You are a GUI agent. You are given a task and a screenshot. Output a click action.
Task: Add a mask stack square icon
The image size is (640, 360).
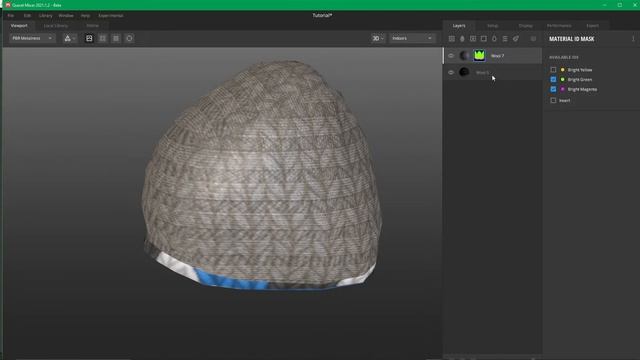click(484, 39)
